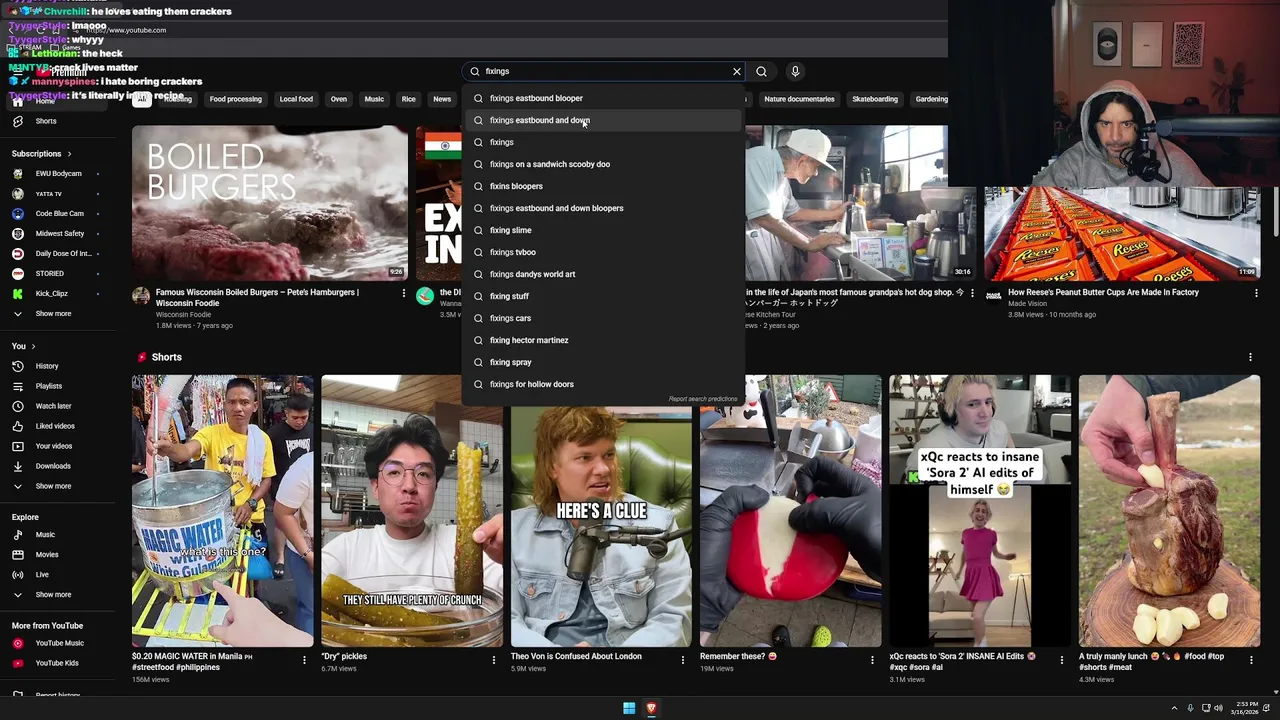Select suggestion 'fixings for hollow doors'
The width and height of the screenshot is (1280, 720).
(x=603, y=384)
